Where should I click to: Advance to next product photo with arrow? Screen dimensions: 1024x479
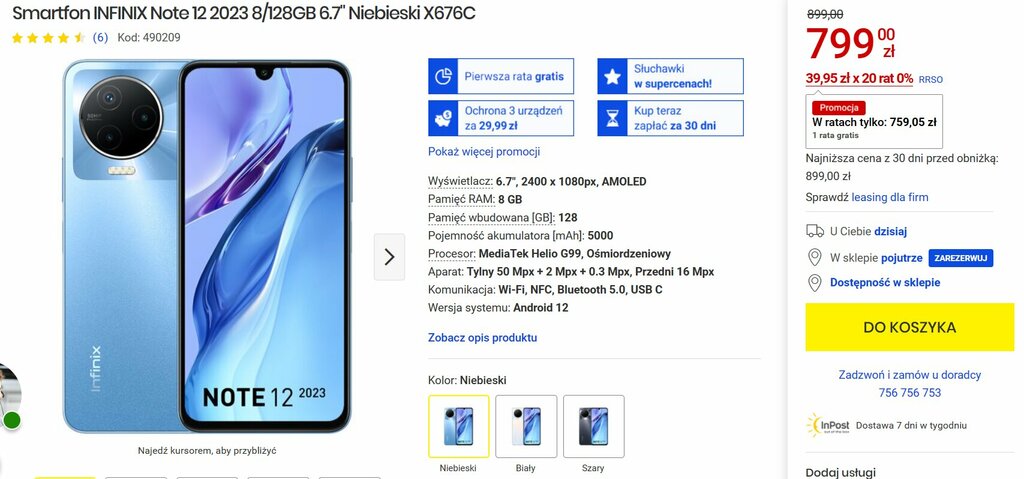click(389, 257)
